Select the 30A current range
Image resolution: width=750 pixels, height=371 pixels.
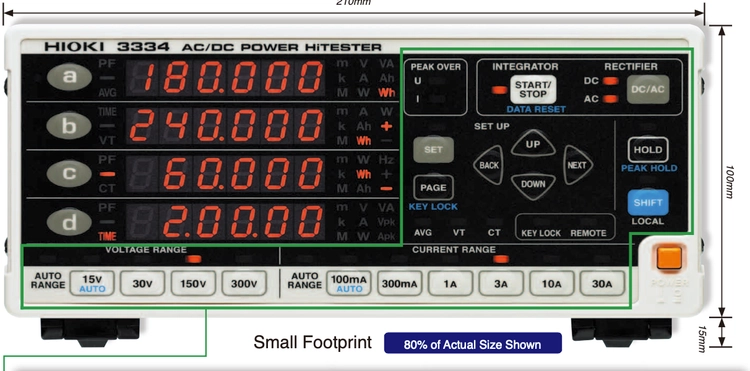[602, 284]
